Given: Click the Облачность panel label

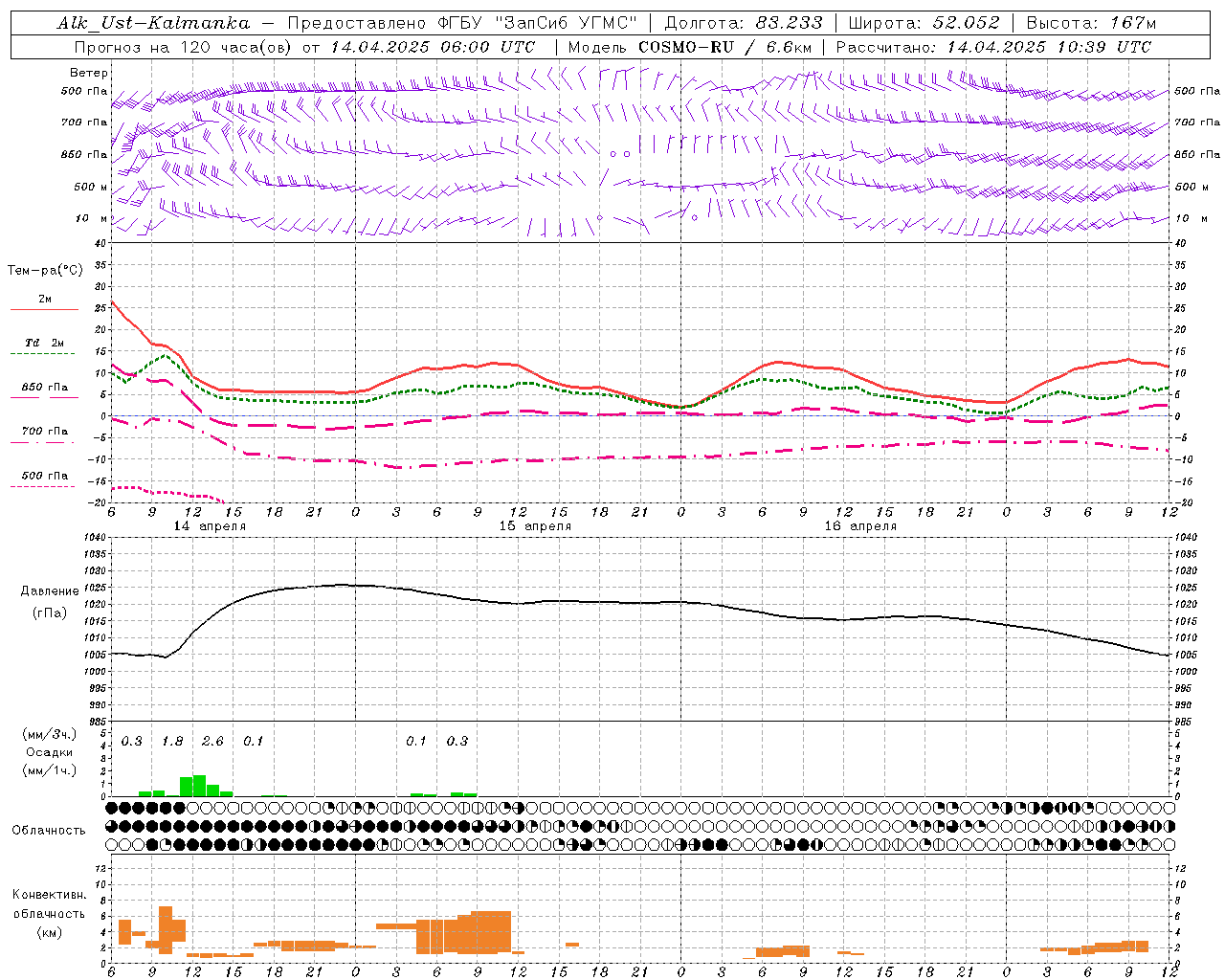Looking at the screenshot, I should tap(49, 831).
